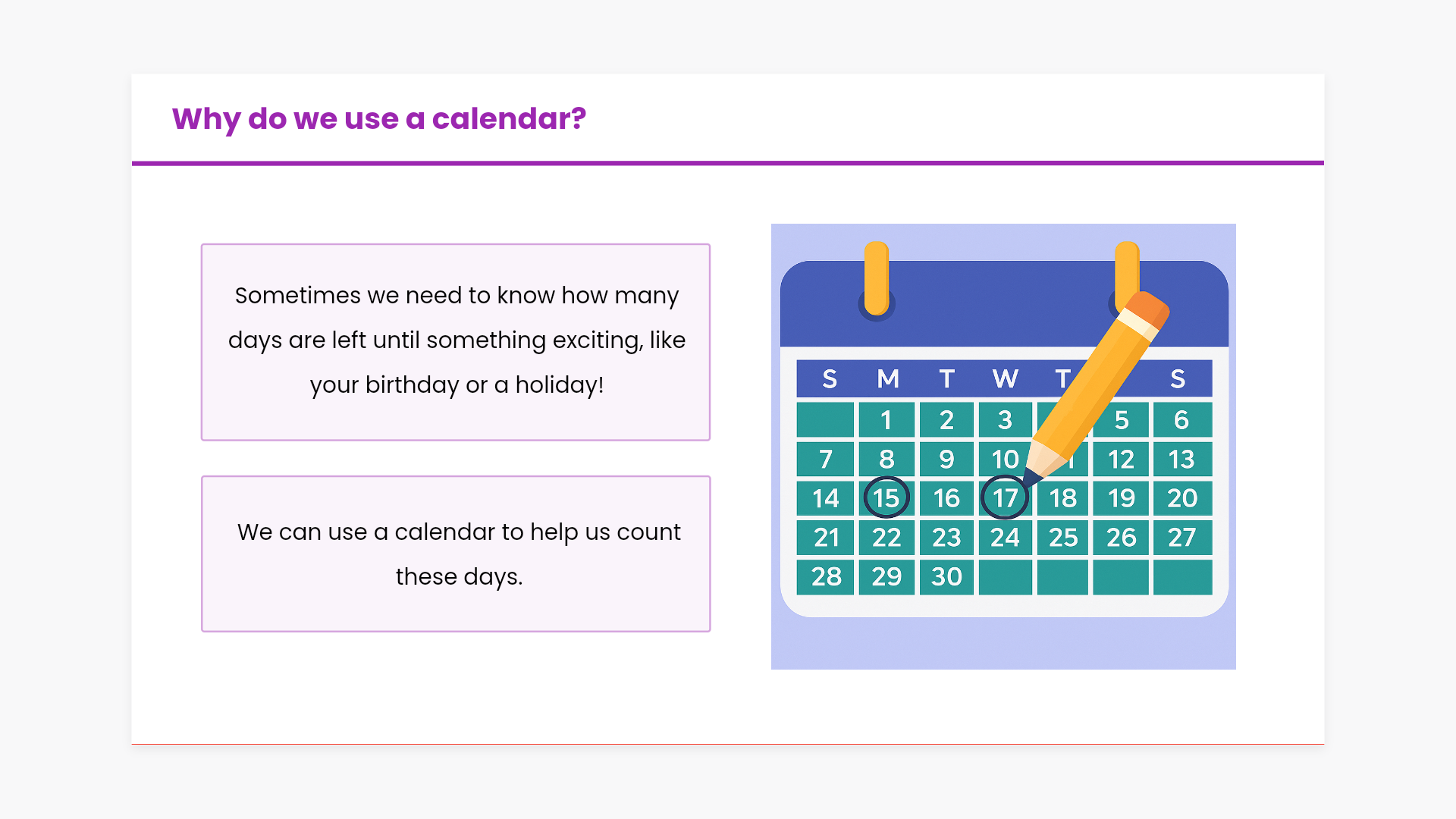
Task: Choose date 6 in the first row
Action: [1181, 420]
